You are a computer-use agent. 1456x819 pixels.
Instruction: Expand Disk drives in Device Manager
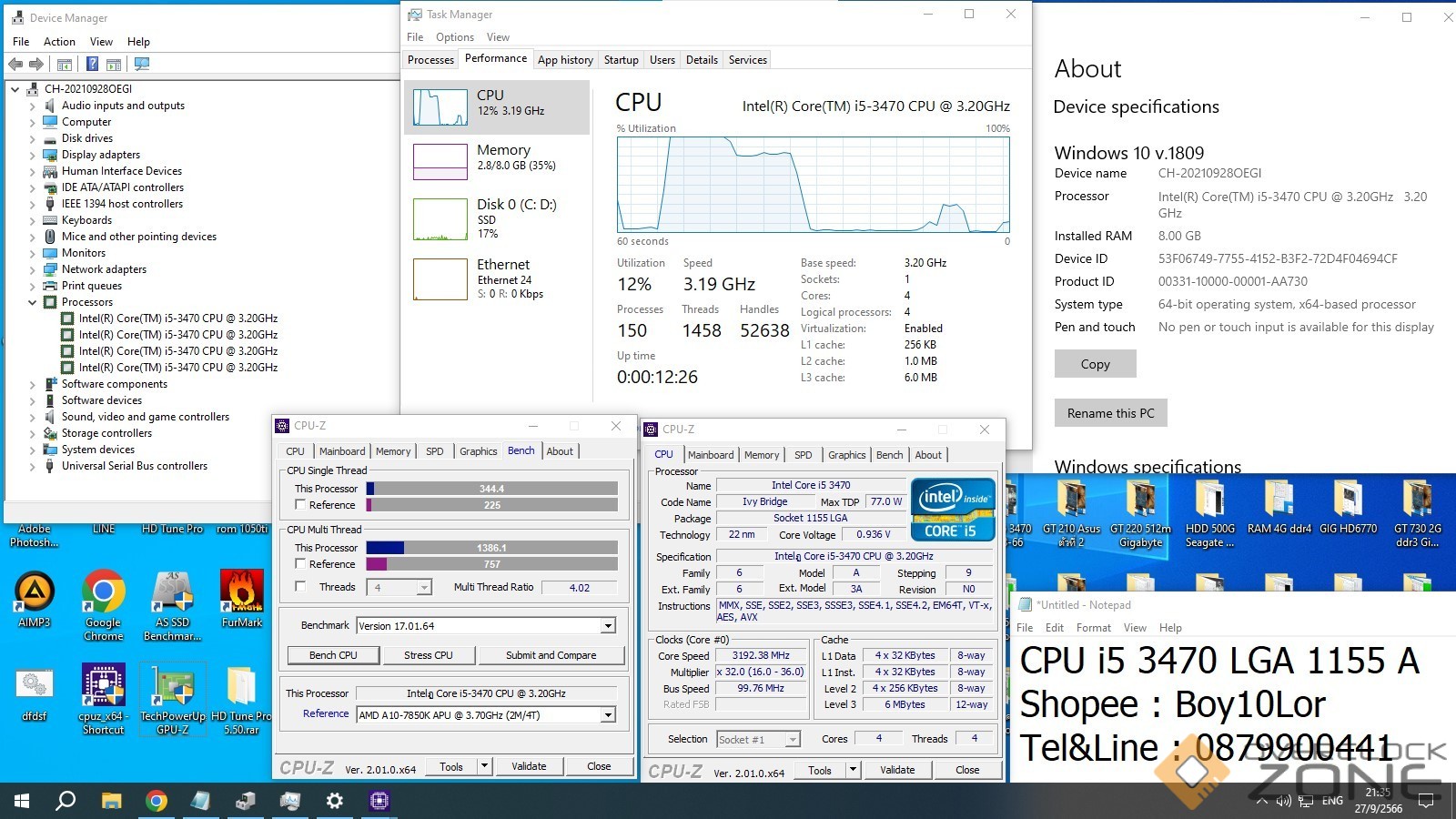pyautogui.click(x=33, y=138)
